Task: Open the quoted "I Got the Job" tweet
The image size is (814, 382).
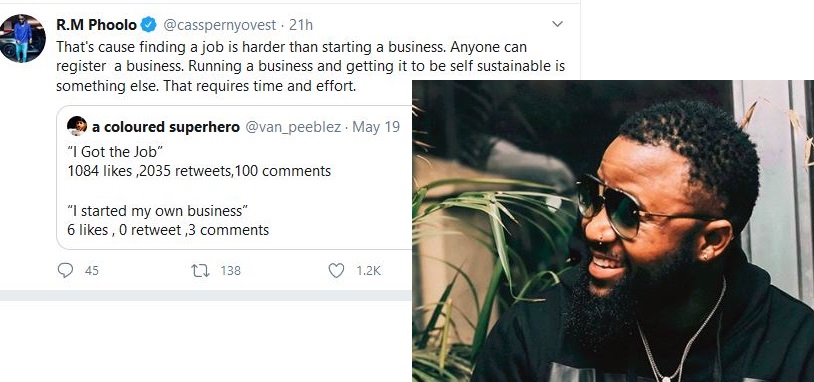Action: (234, 178)
